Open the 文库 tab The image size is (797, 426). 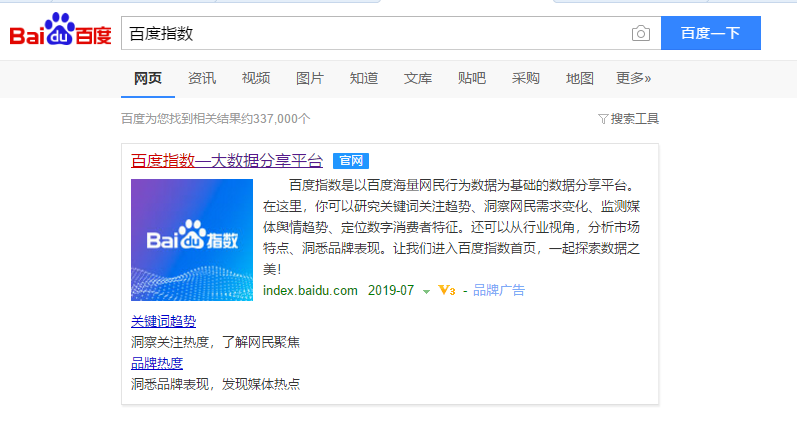418,78
